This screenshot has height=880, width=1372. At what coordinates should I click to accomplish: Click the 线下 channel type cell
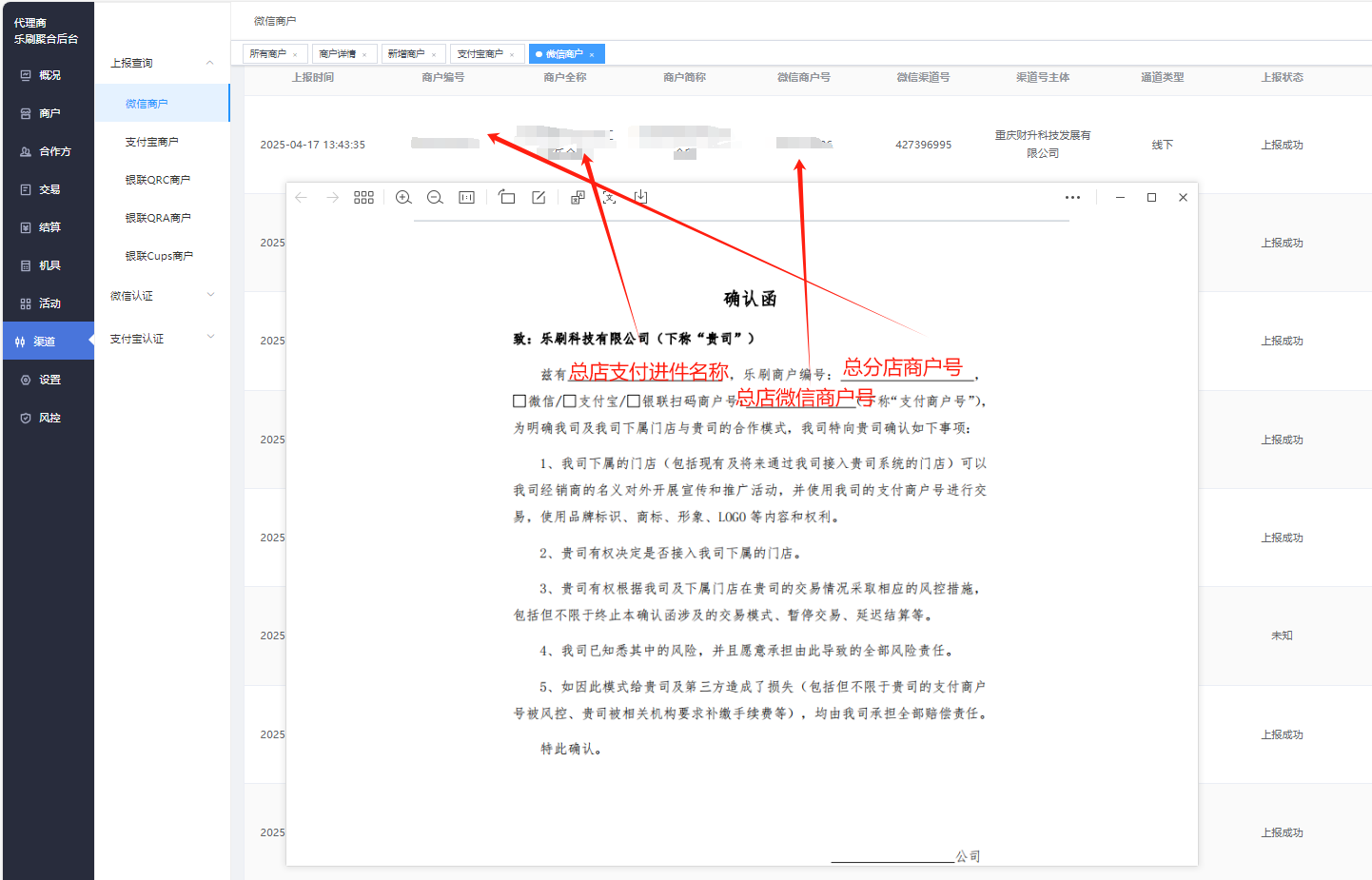1163,145
